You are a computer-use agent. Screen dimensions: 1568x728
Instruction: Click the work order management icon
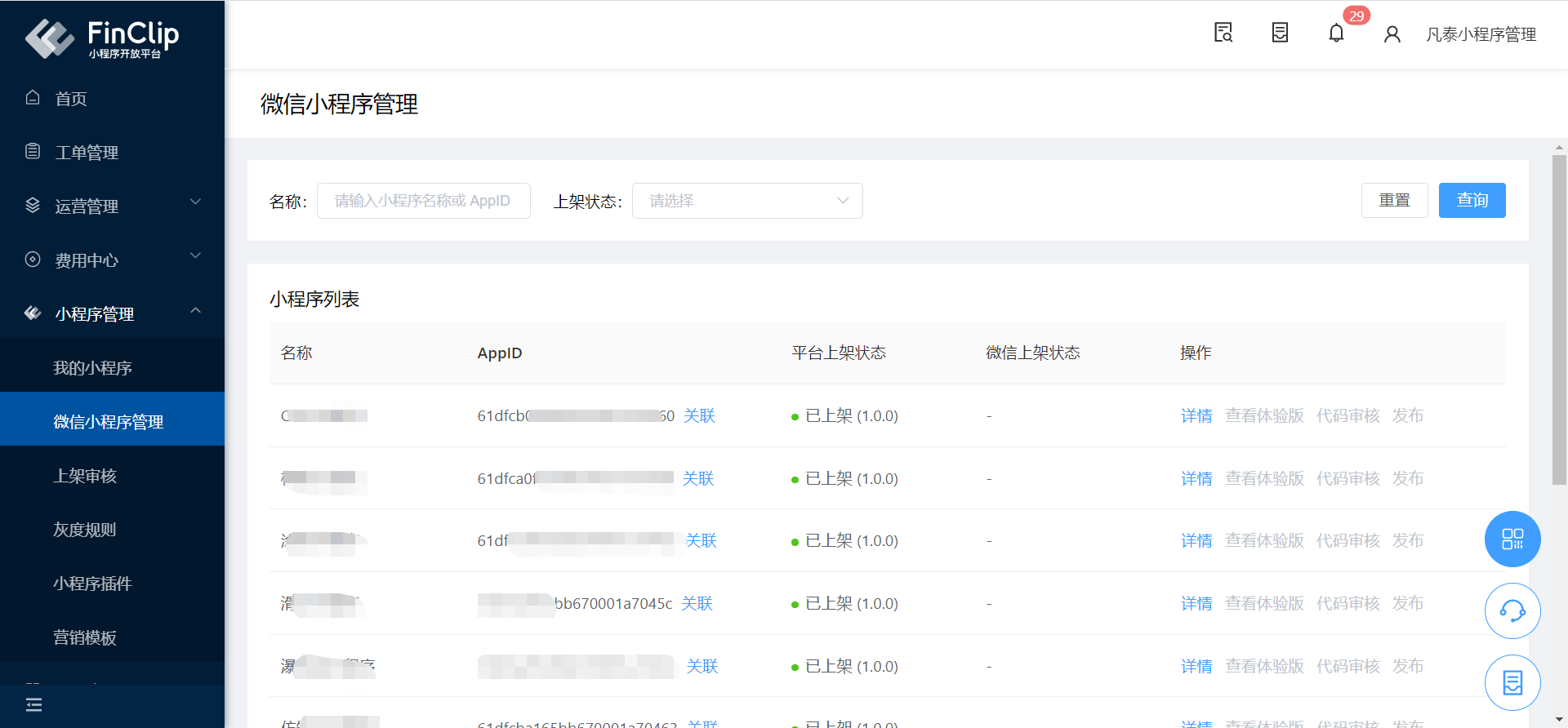tap(33, 152)
